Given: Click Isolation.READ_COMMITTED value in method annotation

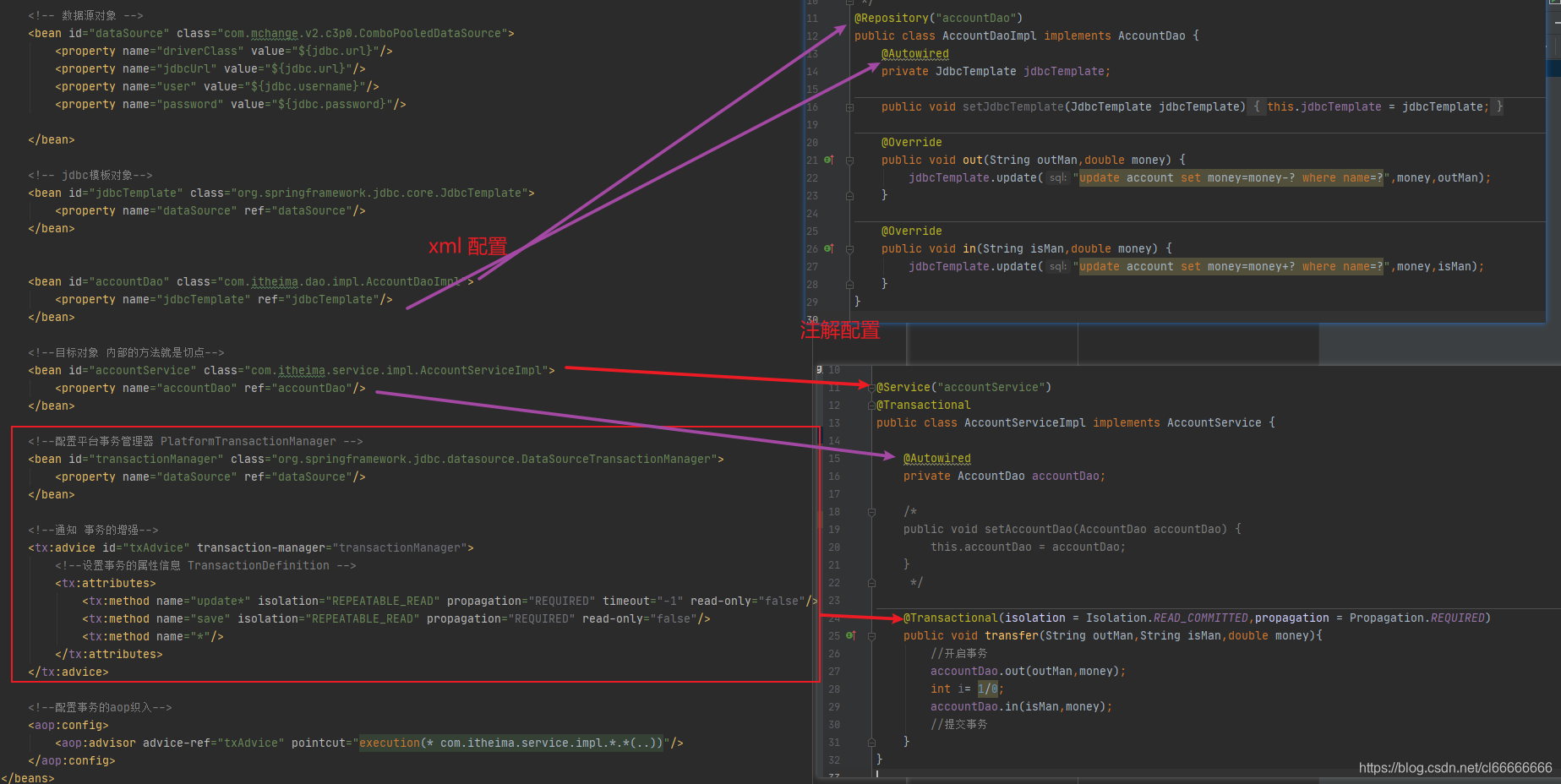Looking at the screenshot, I should 1167,618.
